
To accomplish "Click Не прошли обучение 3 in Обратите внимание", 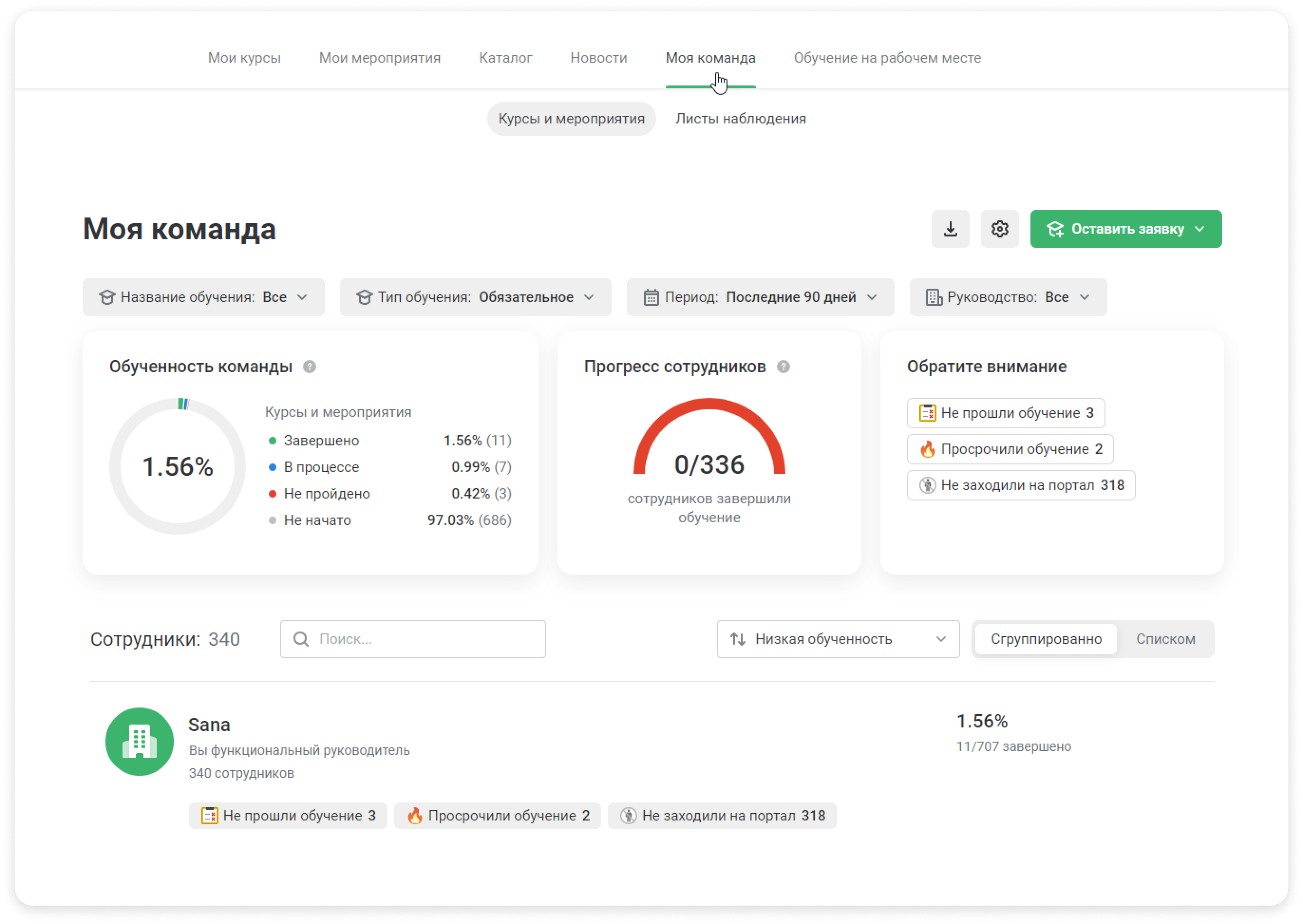I will [x=1005, y=413].
